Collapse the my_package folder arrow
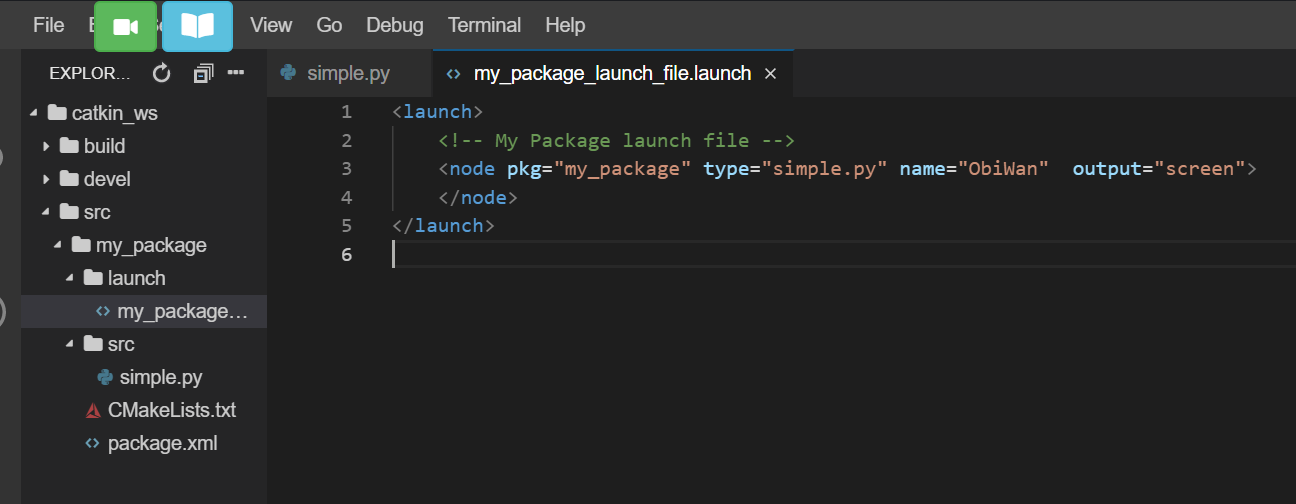 pos(58,245)
